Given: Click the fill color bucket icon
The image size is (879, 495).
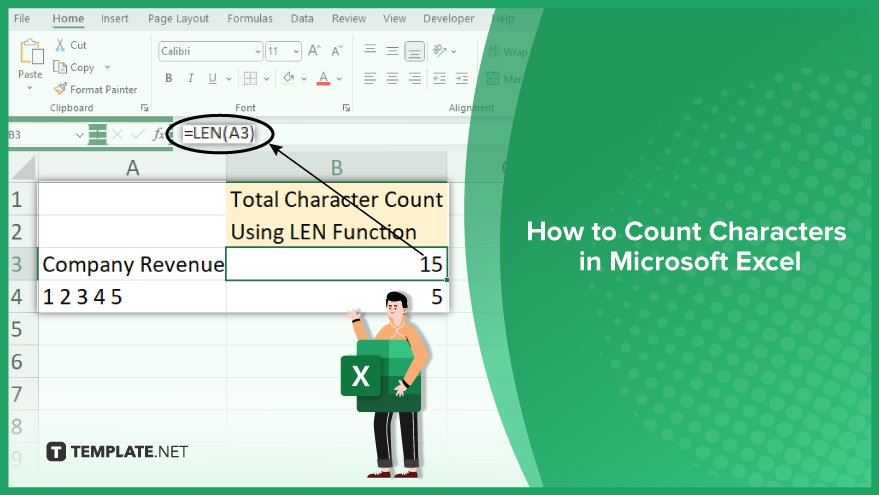Looking at the screenshot, I should pos(289,78).
